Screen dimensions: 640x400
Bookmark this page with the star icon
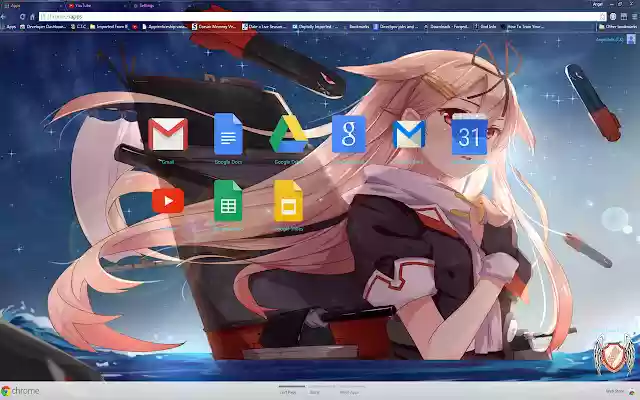(602, 17)
